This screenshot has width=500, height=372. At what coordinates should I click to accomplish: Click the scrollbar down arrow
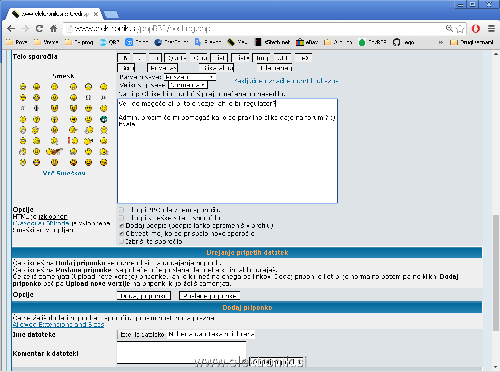[496, 367]
